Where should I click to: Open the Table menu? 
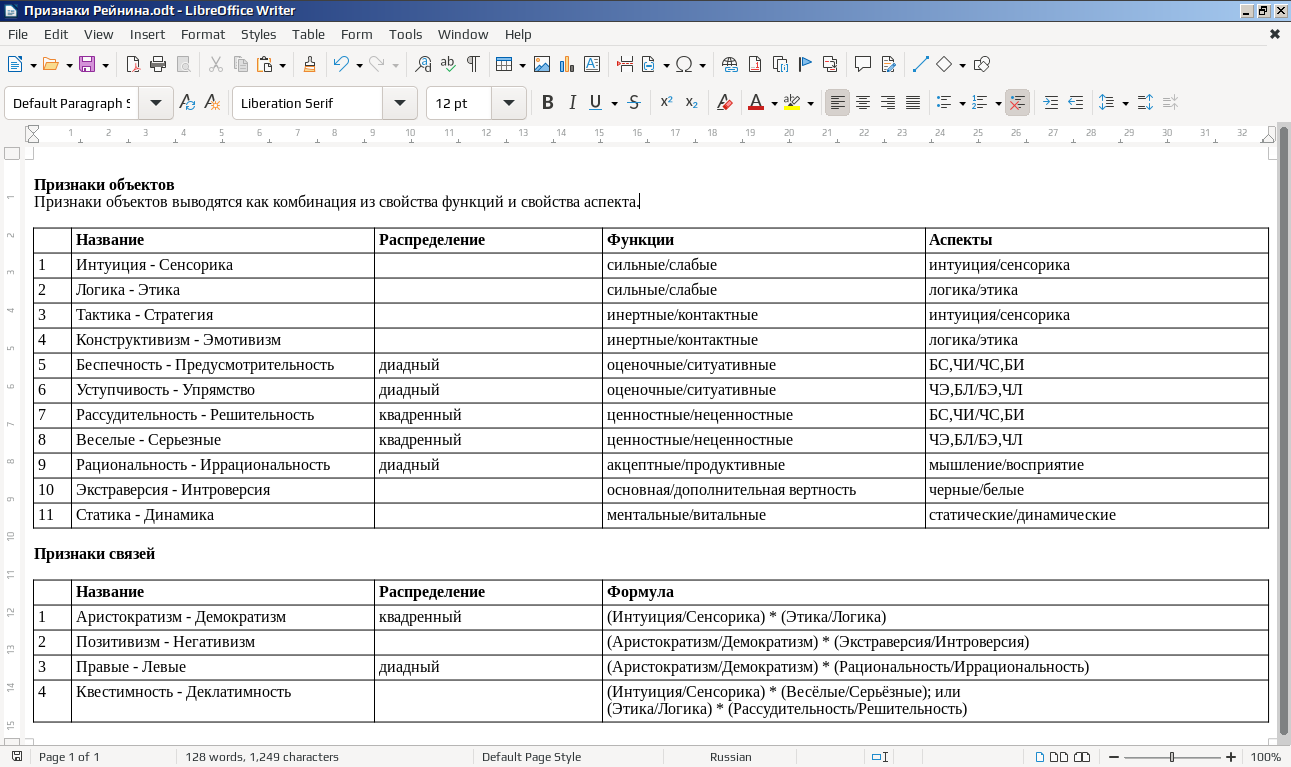pyautogui.click(x=309, y=34)
